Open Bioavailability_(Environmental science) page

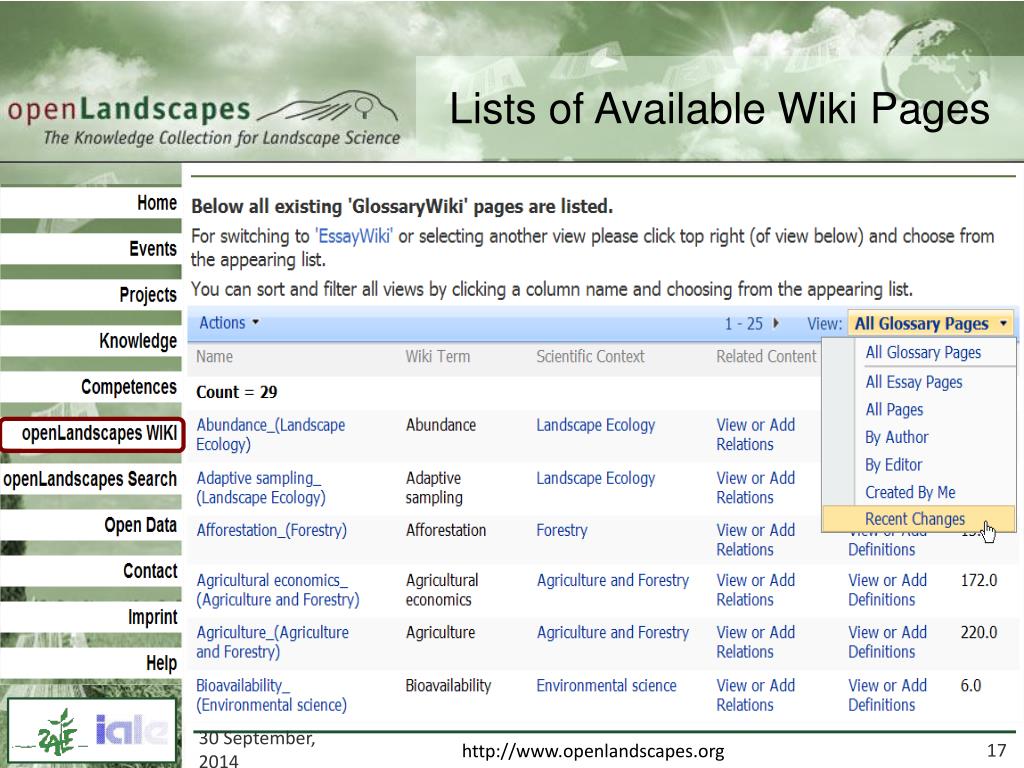point(271,696)
